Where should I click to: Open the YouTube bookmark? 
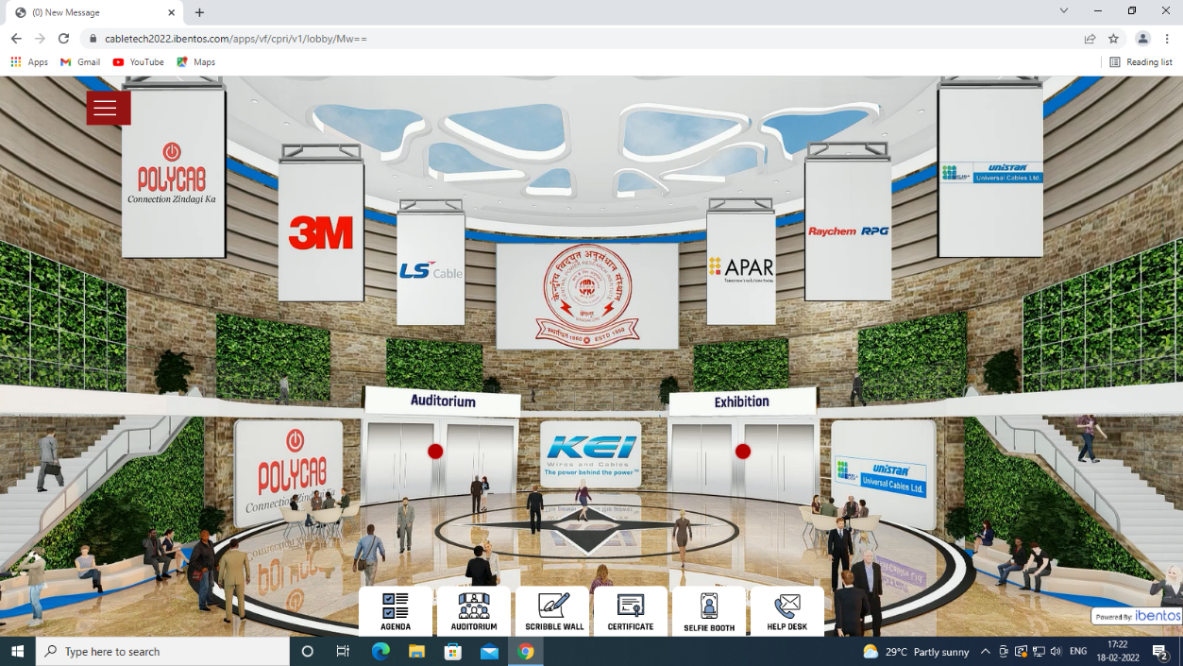(x=138, y=62)
